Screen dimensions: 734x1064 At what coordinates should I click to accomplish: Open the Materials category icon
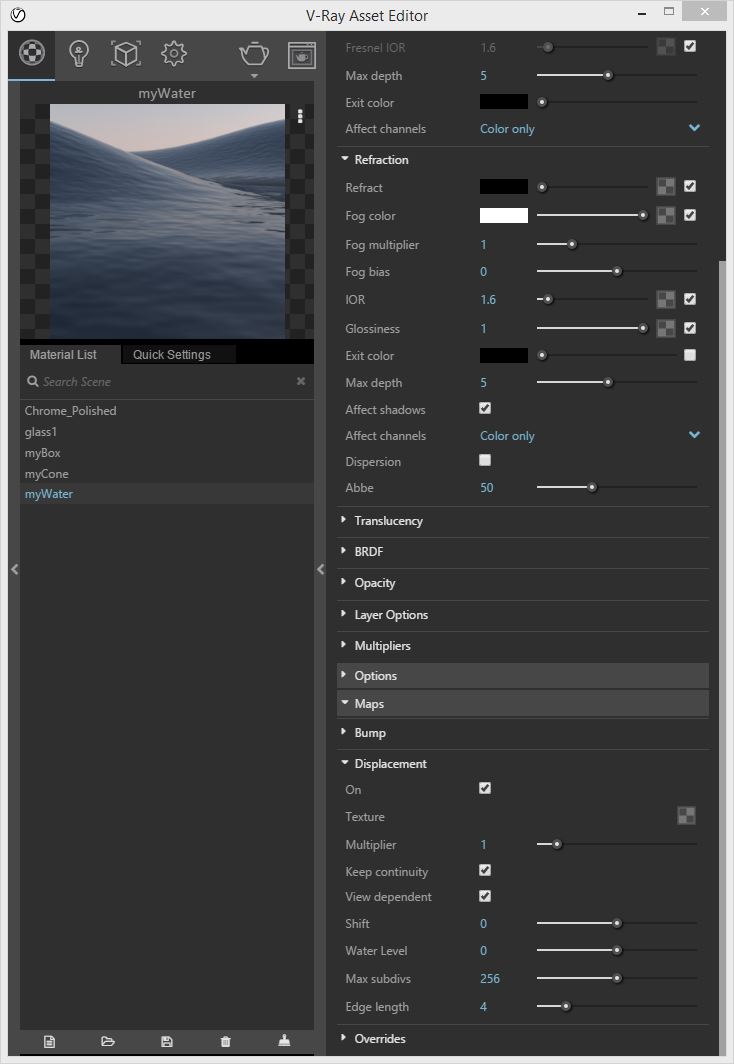(x=32, y=53)
